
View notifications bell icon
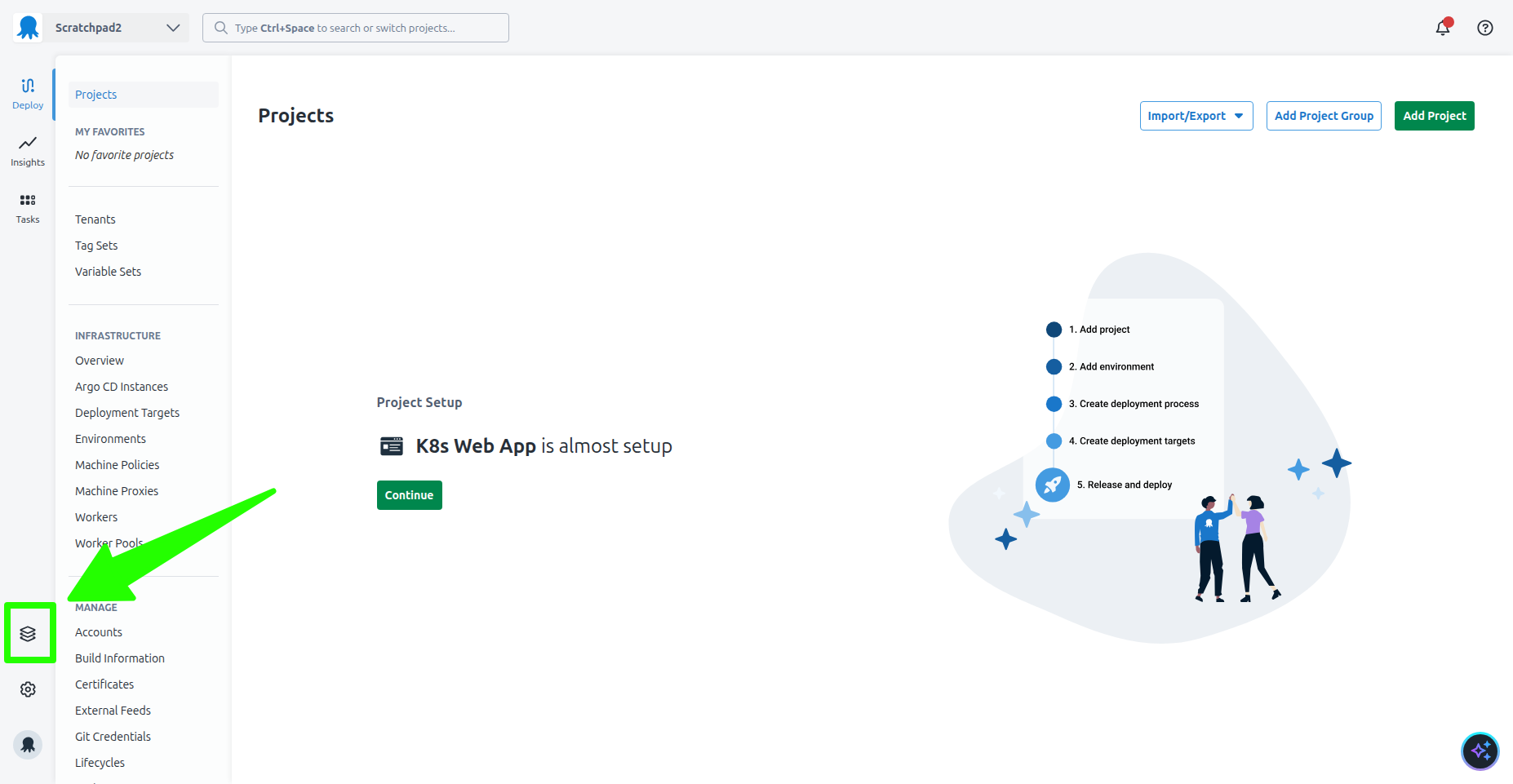[x=1443, y=28]
